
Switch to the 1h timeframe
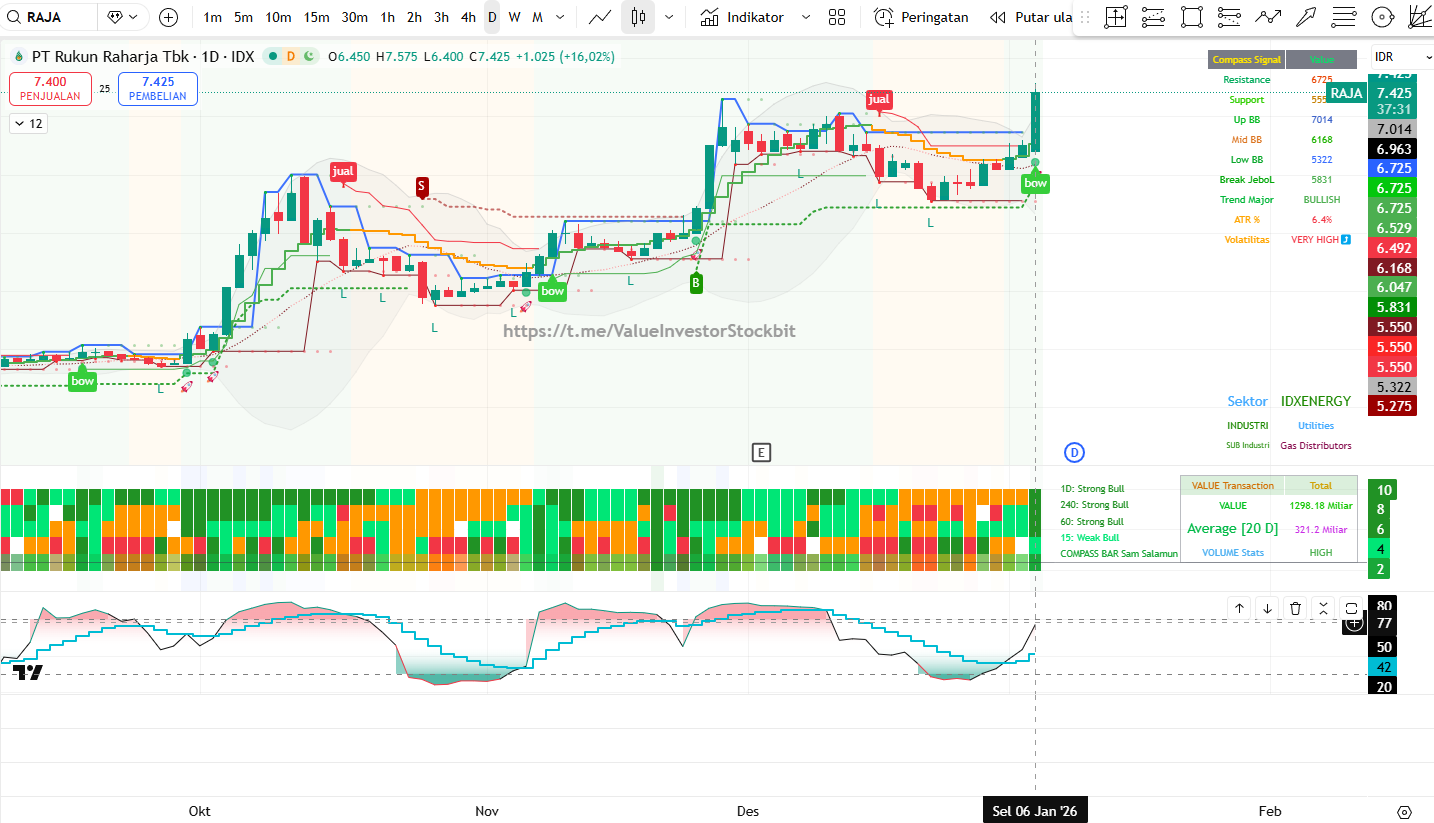click(387, 17)
